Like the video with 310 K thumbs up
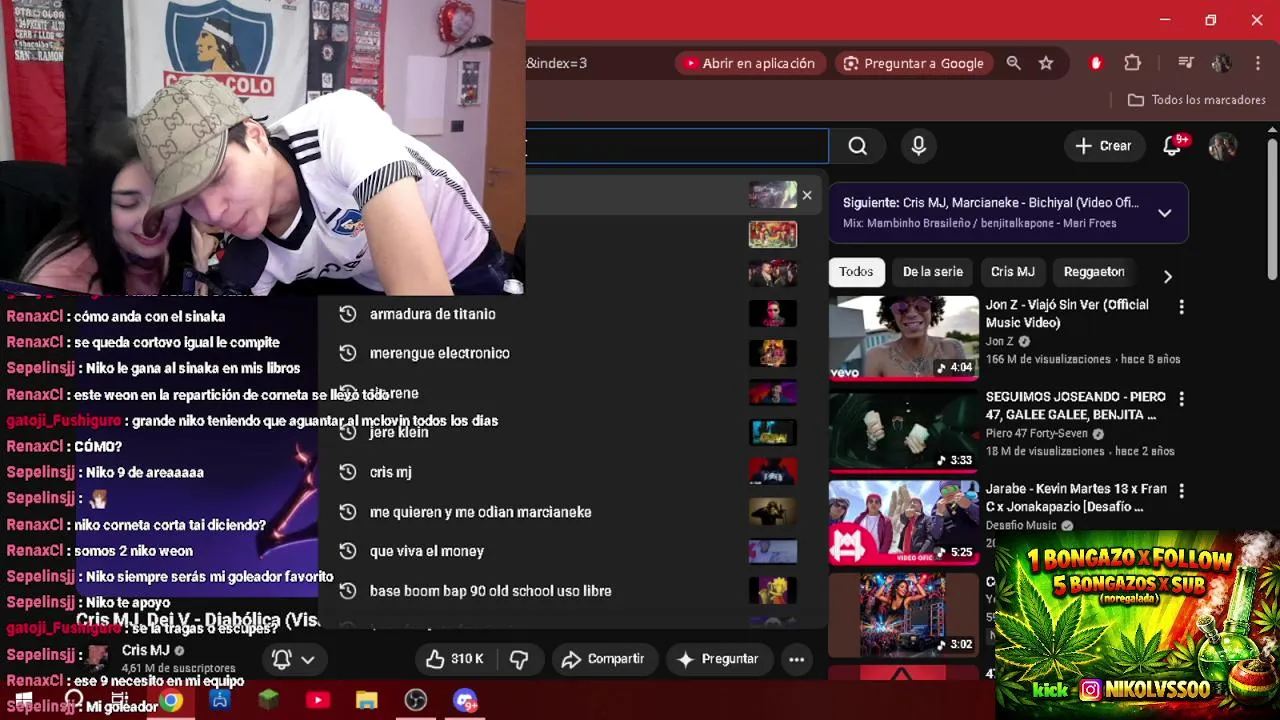Viewport: 1280px width, 720px height. pos(455,659)
